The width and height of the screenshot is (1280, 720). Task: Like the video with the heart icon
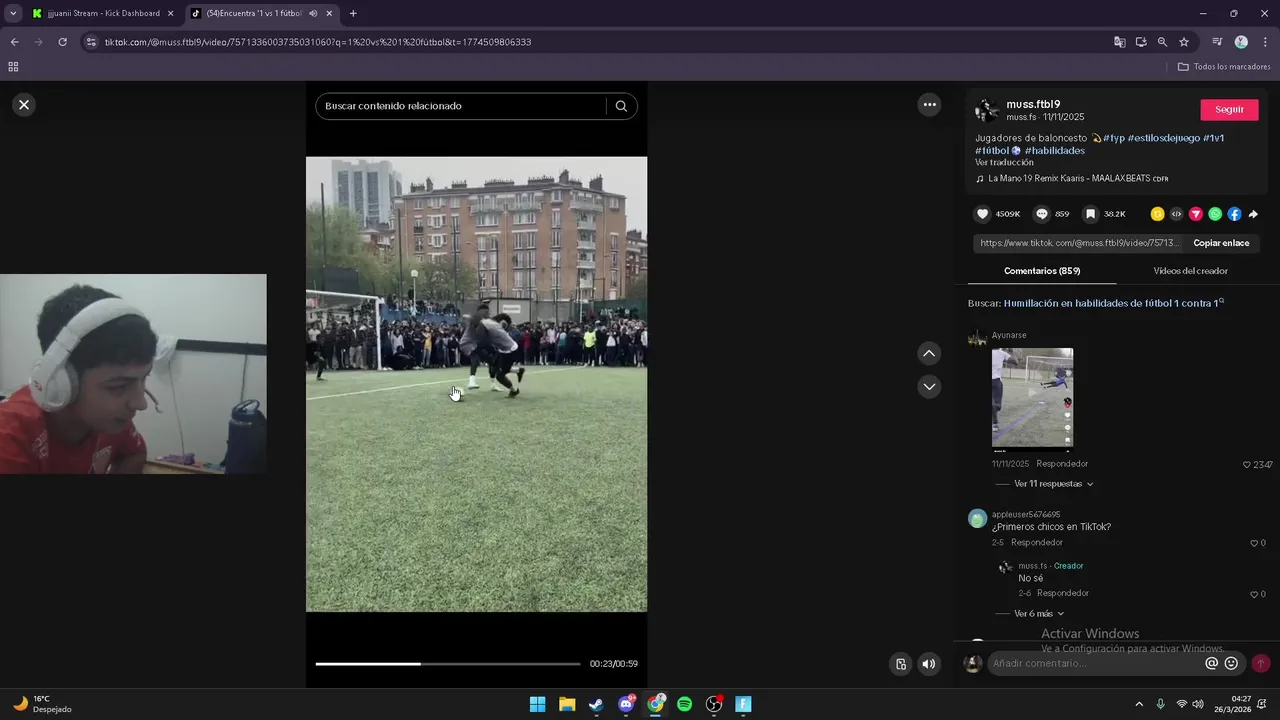tap(982, 214)
